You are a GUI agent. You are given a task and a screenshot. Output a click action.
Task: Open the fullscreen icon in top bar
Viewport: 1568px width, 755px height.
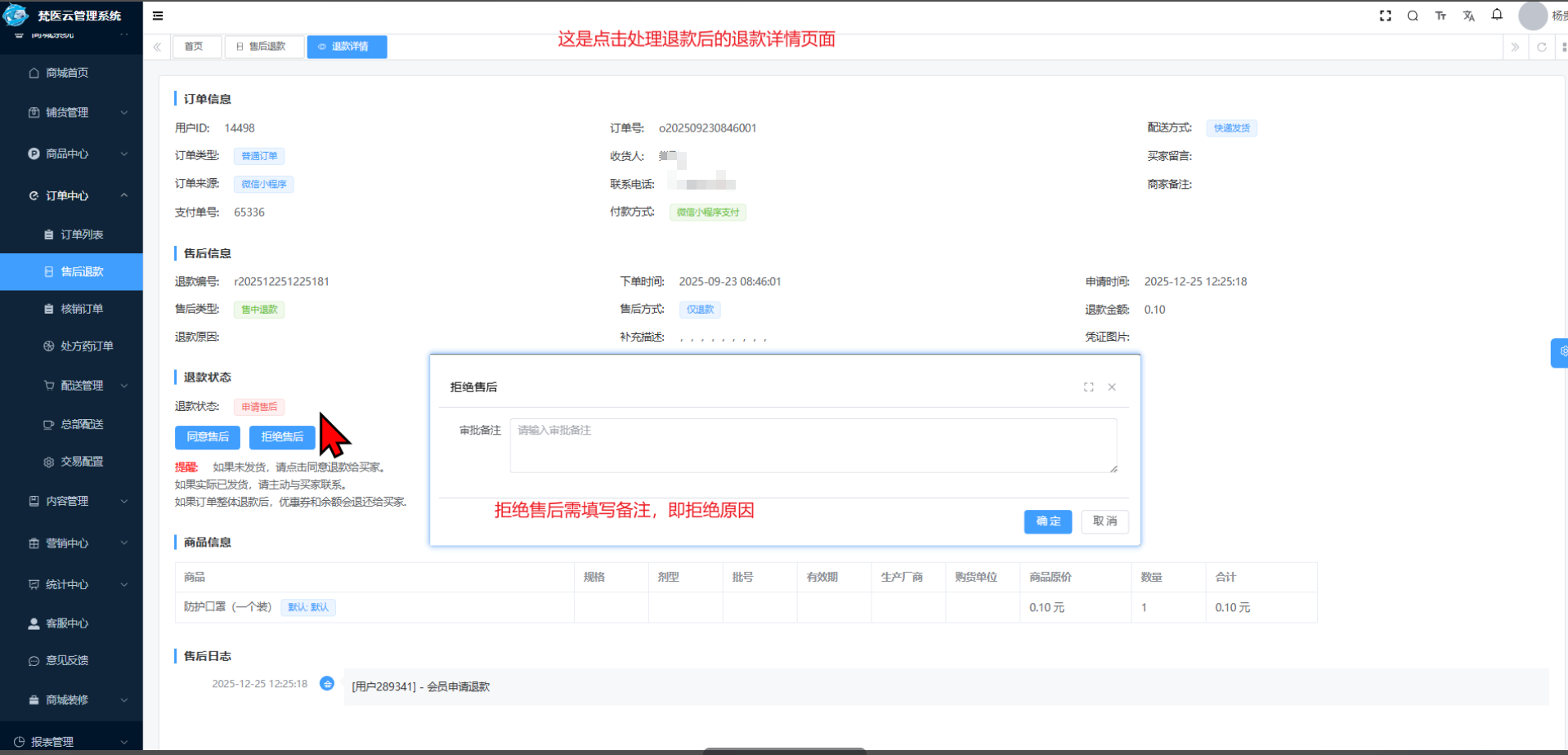[x=1384, y=16]
